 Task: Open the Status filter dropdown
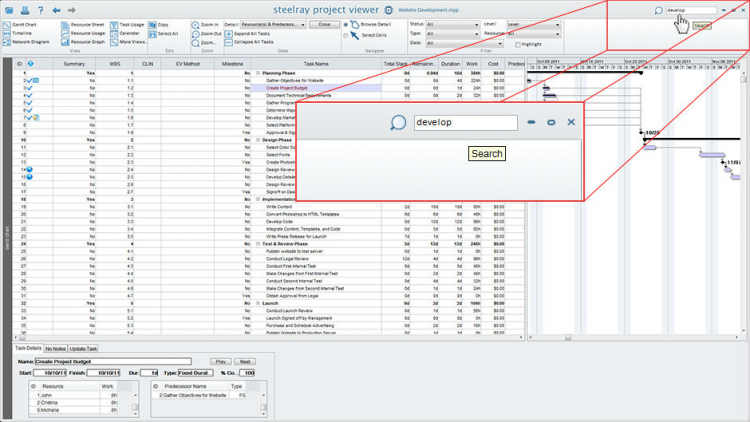pos(452,24)
